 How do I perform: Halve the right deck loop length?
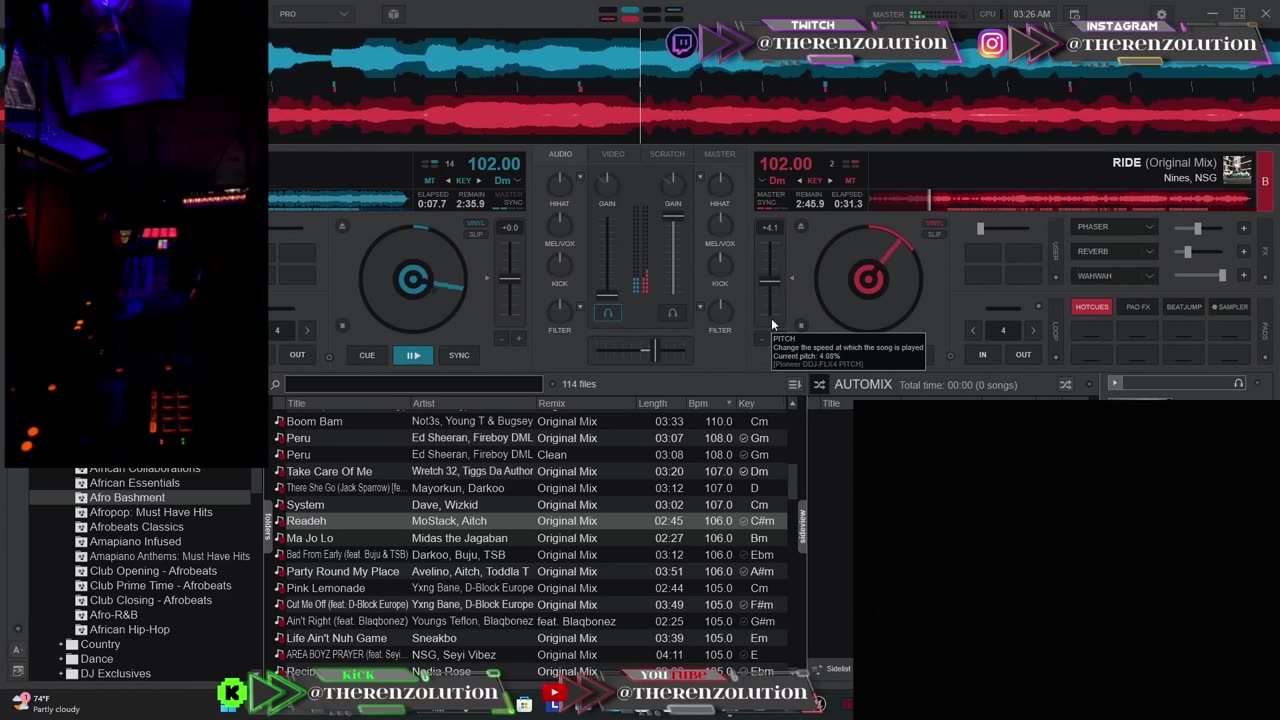(x=973, y=330)
